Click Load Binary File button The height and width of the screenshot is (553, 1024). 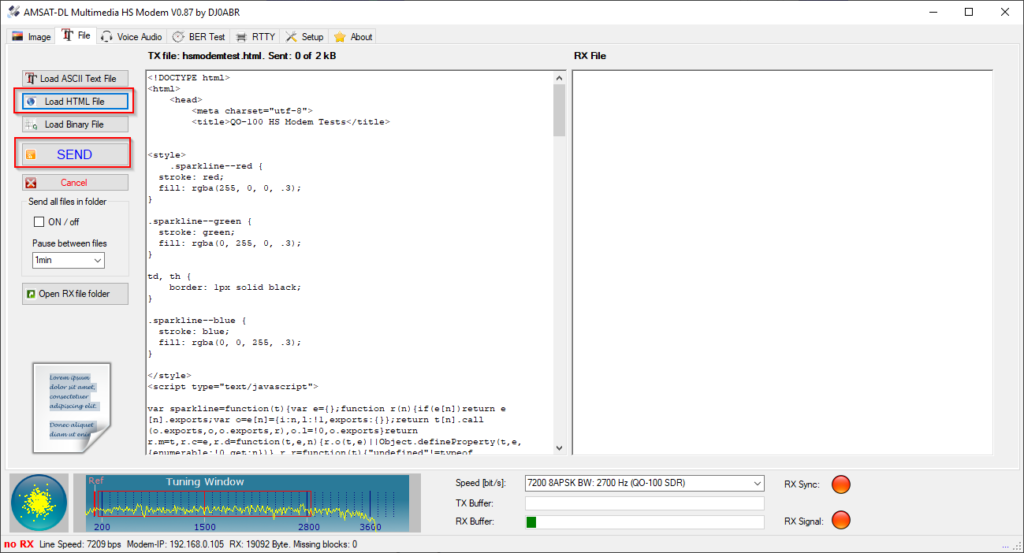click(75, 124)
